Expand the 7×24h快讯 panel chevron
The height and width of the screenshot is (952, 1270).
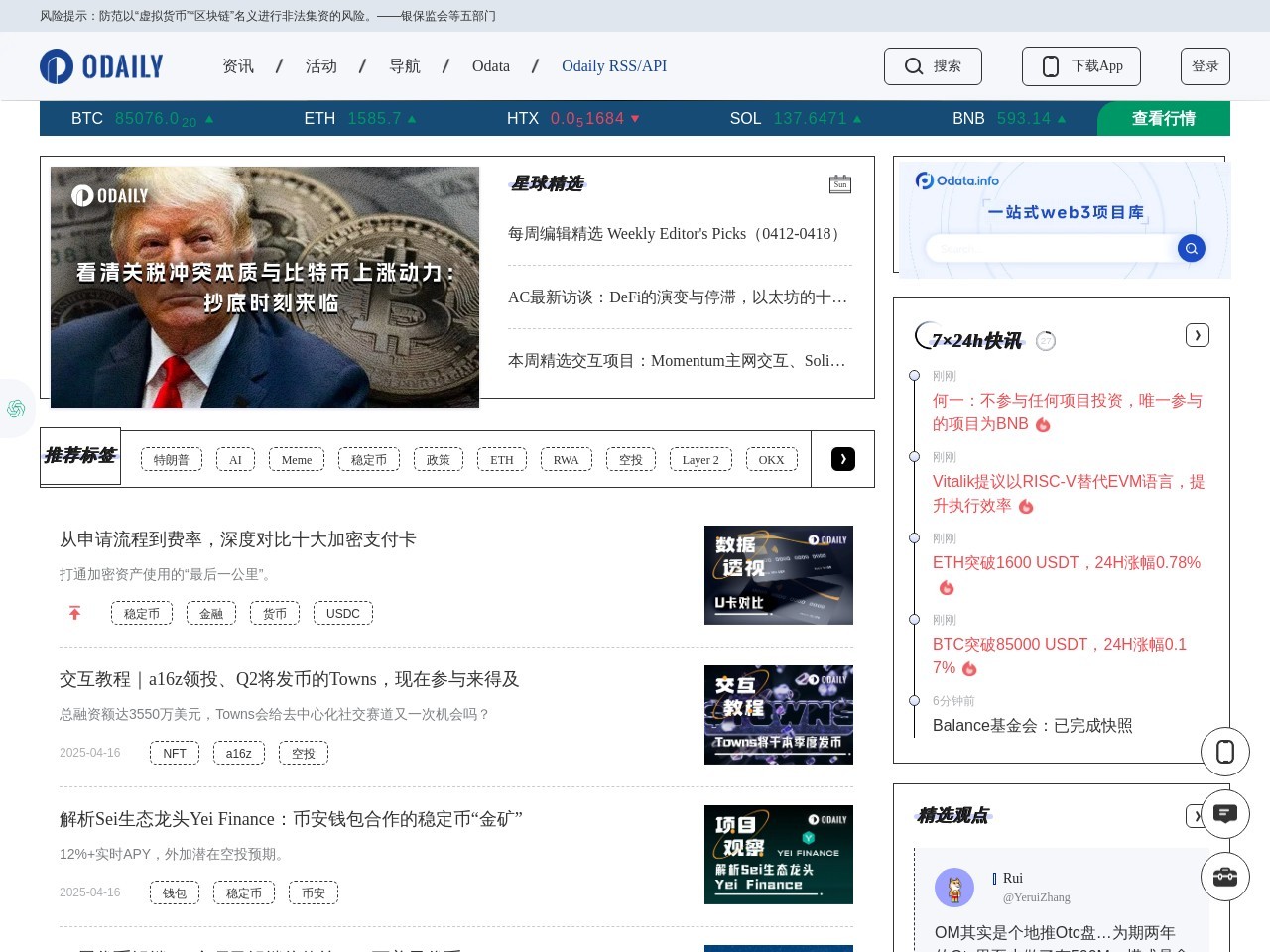(x=1198, y=335)
